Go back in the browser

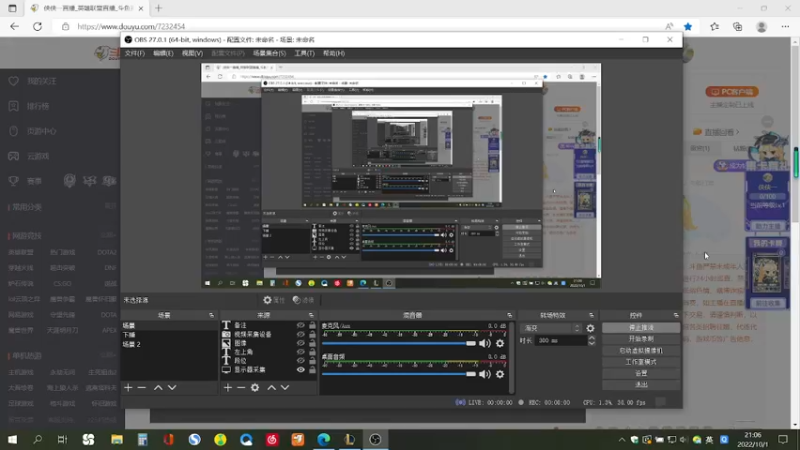pos(14,27)
